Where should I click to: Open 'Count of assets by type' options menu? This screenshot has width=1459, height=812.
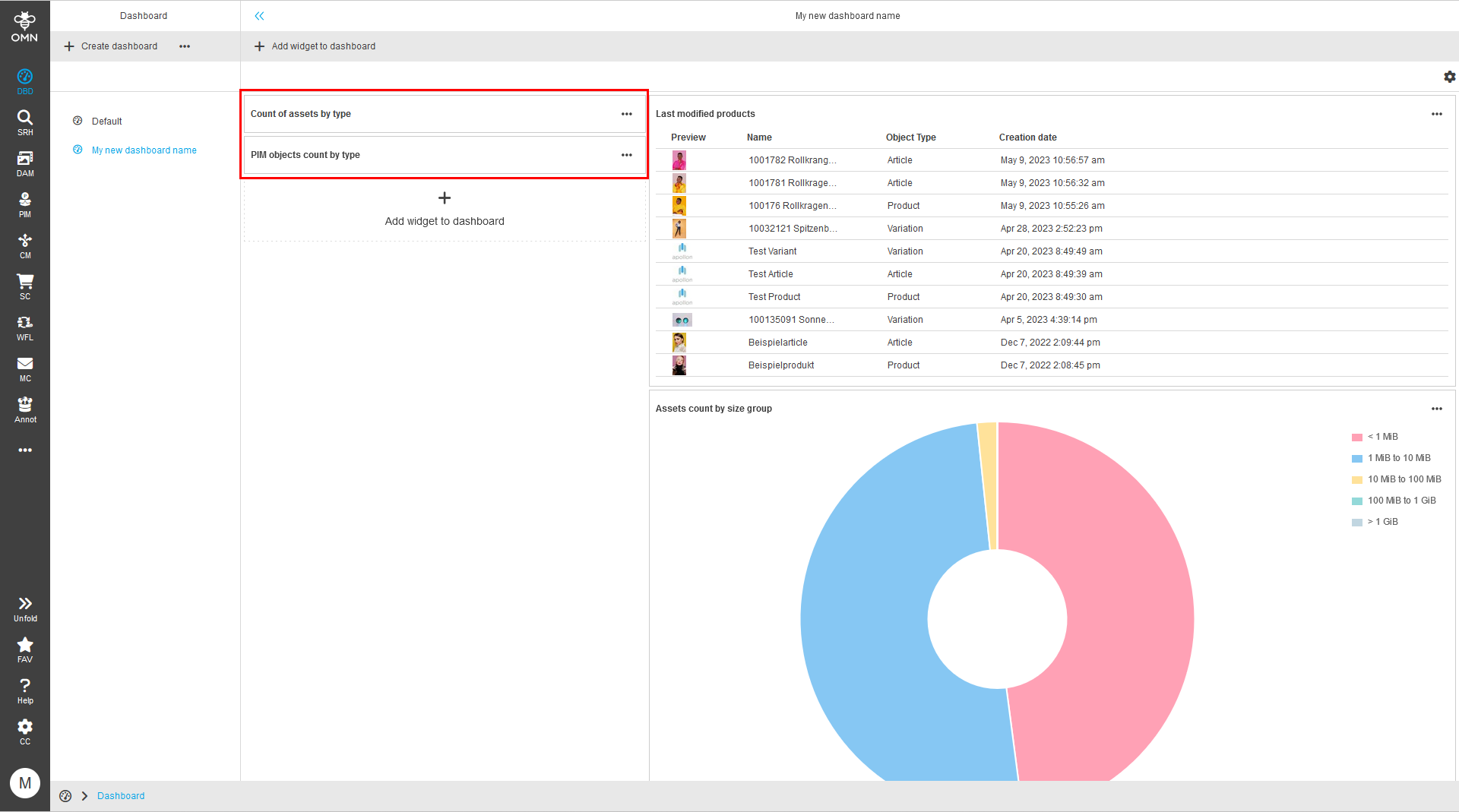pos(626,114)
